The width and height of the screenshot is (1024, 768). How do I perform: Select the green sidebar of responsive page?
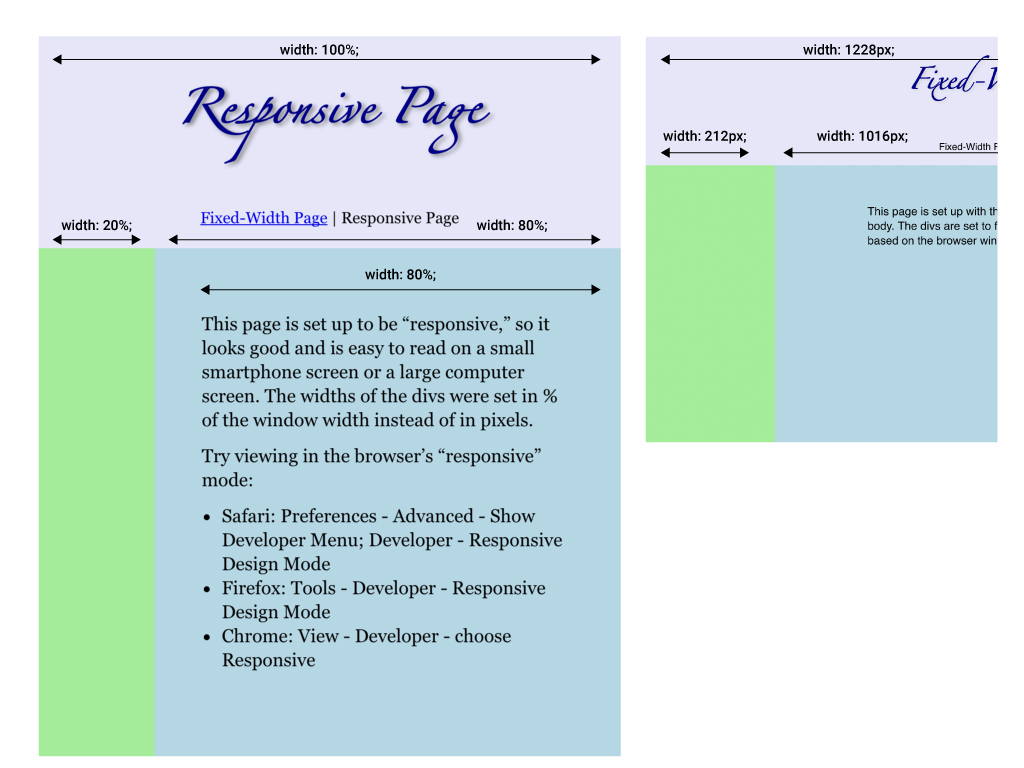click(96, 500)
